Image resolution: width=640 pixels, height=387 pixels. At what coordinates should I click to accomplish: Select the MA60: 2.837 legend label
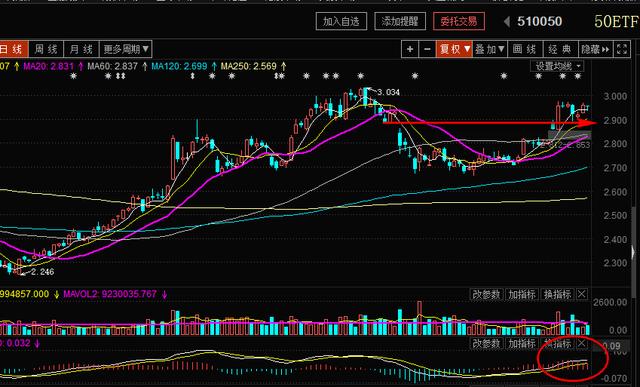coord(113,66)
